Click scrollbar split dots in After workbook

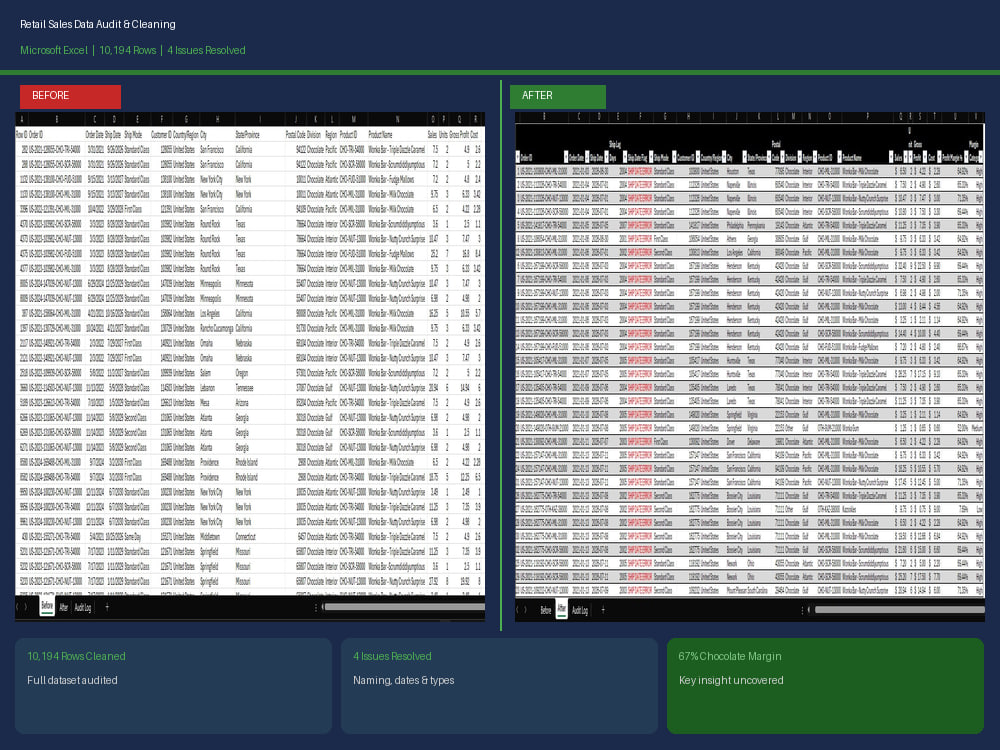(x=802, y=610)
